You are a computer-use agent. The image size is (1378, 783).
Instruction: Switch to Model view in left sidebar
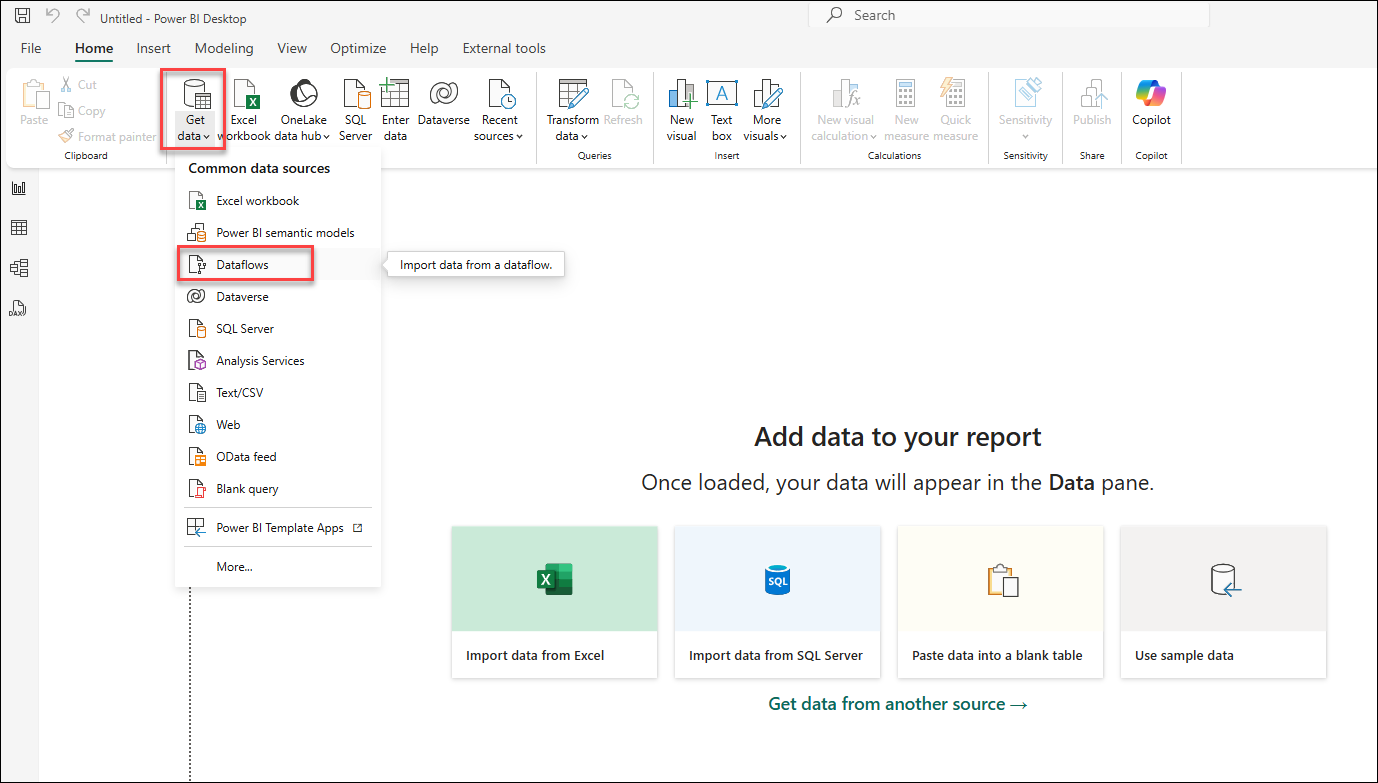coord(19,268)
